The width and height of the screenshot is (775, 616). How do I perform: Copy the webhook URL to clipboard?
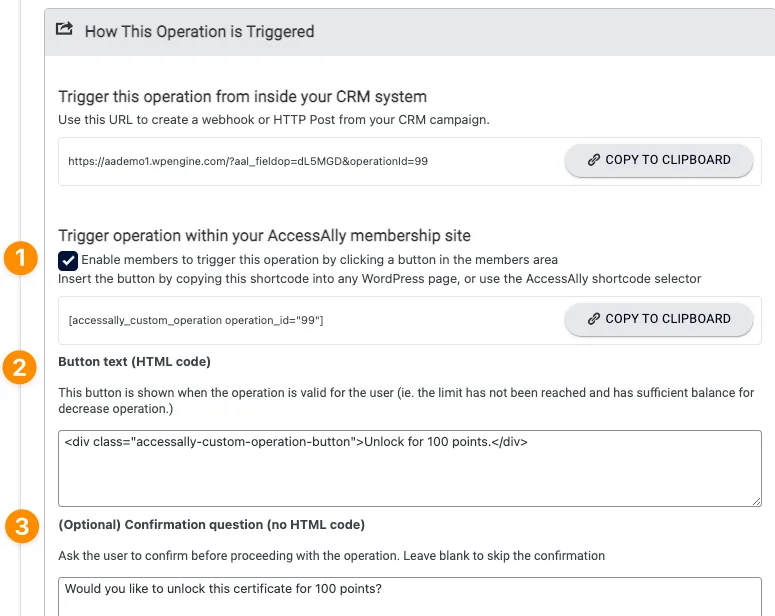pos(659,160)
